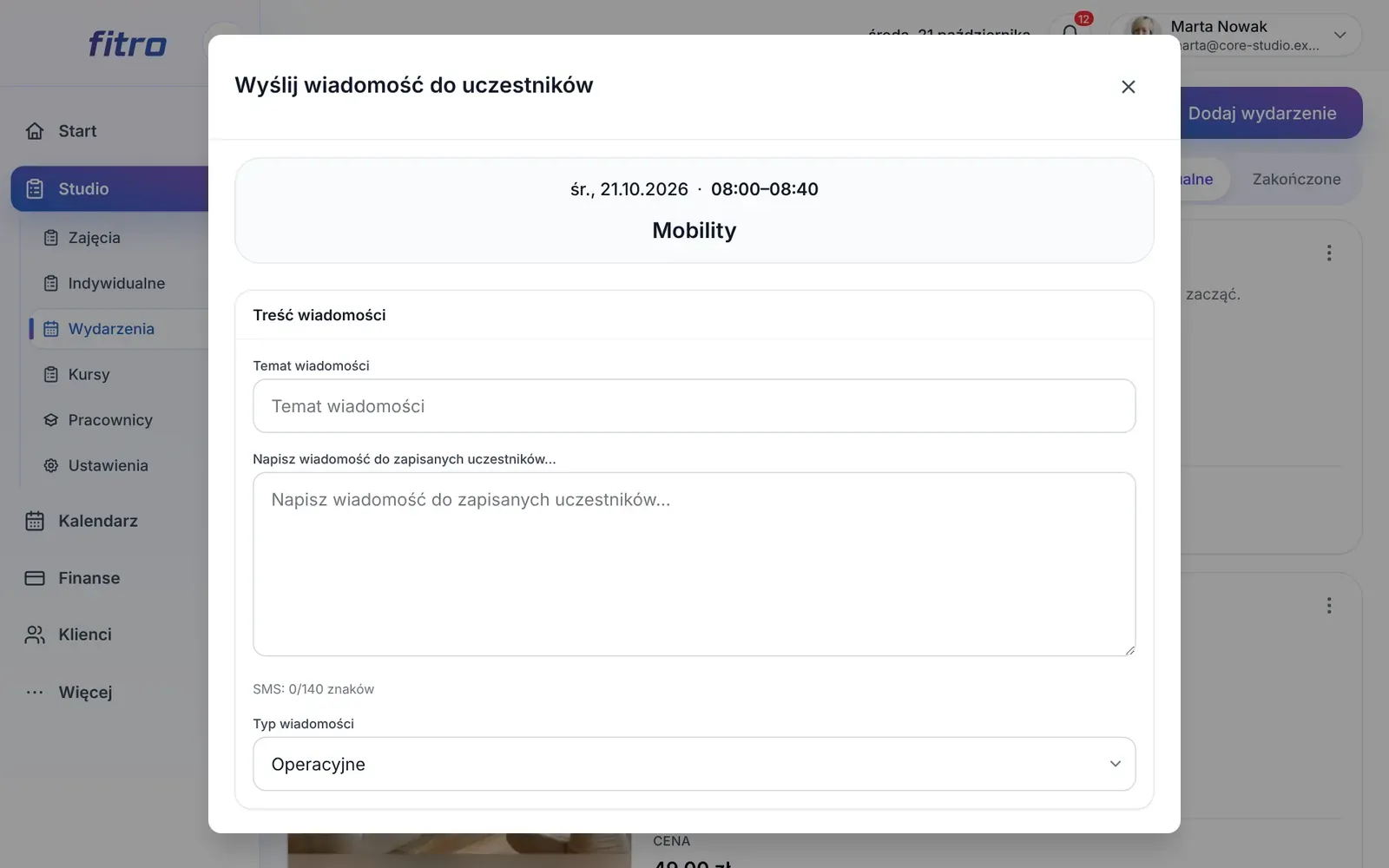Viewport: 1389px width, 868px height.
Task: Click the Mobility event title in the dialog
Action: [x=694, y=230]
